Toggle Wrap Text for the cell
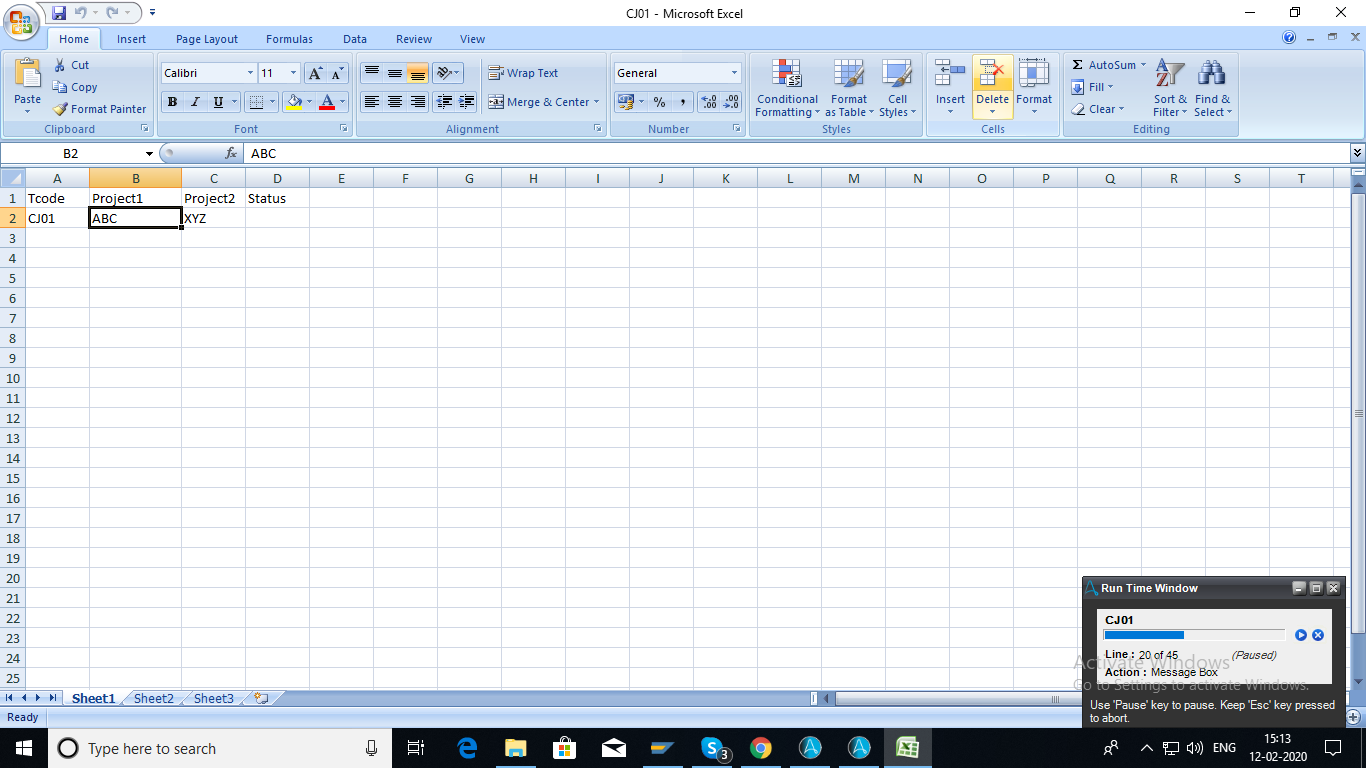Viewport: 1366px width, 768px height. [x=522, y=73]
